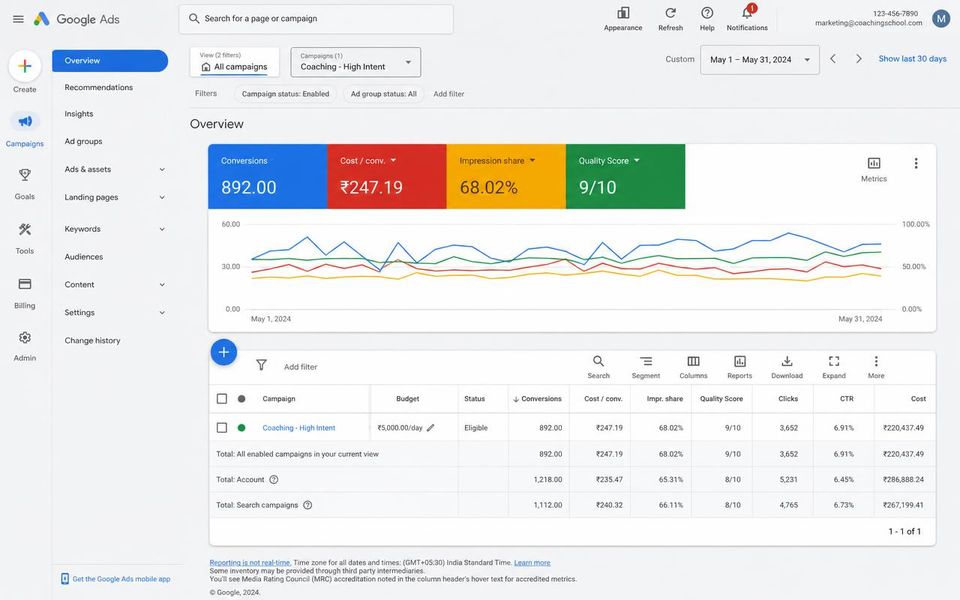The image size is (960, 600).
Task: Edit the ₹5,000.00/day budget pencil
Action: (x=430, y=428)
